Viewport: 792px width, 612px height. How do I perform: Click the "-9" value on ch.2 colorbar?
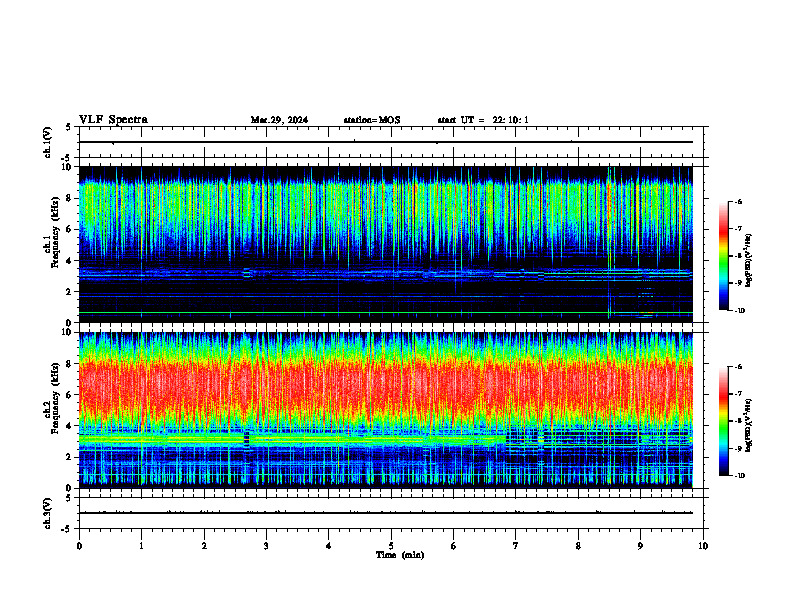738,448
